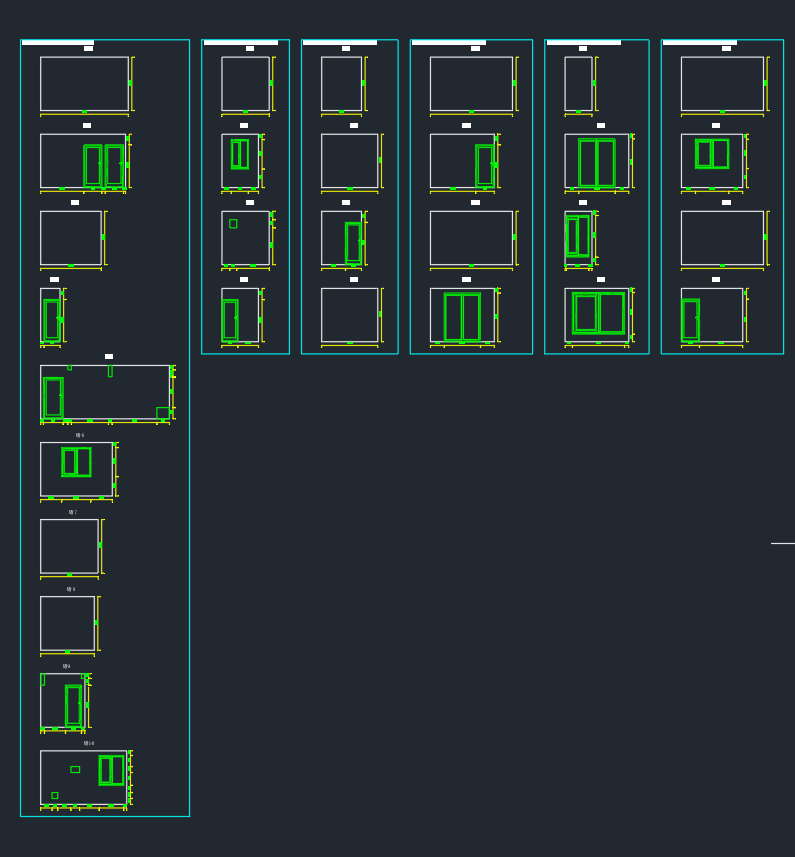Click the green window in sixth column's second panel

(712, 154)
